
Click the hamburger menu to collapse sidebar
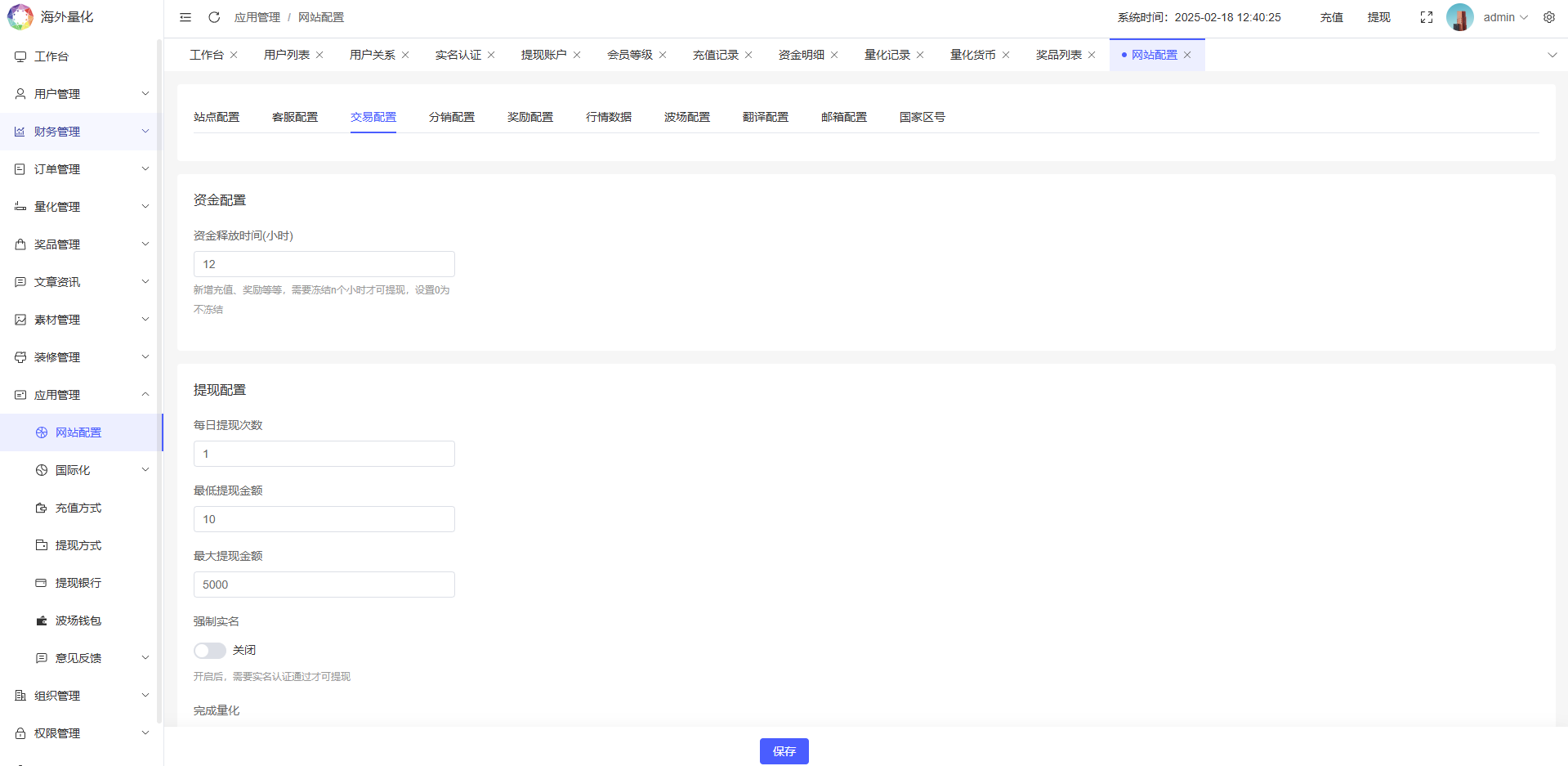click(185, 16)
